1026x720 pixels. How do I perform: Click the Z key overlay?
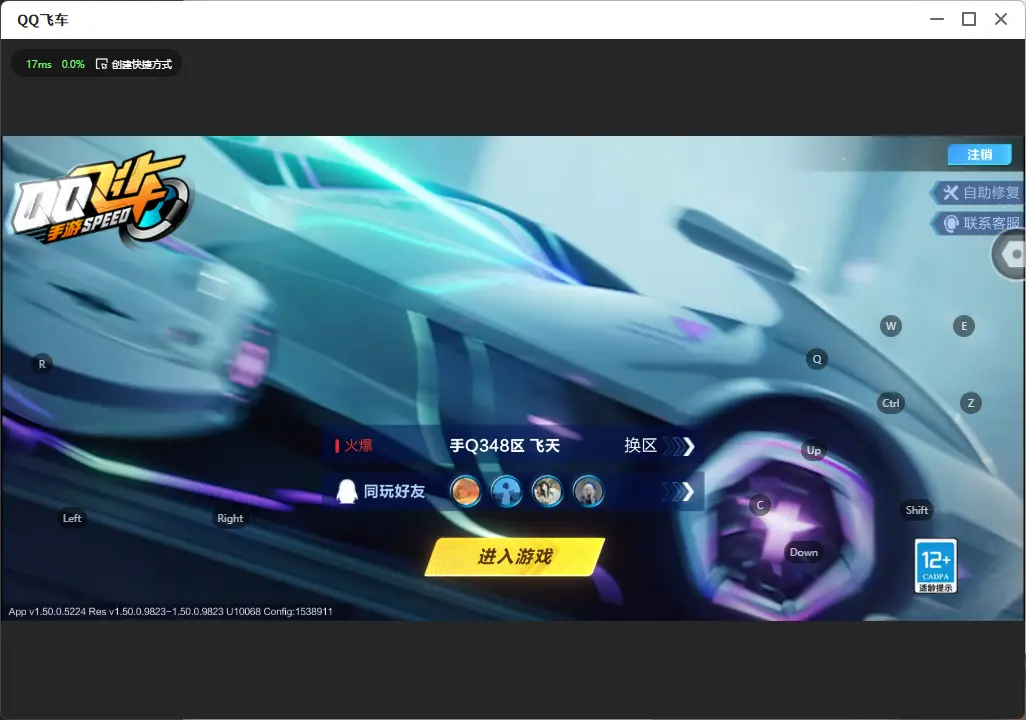pyautogui.click(x=970, y=403)
